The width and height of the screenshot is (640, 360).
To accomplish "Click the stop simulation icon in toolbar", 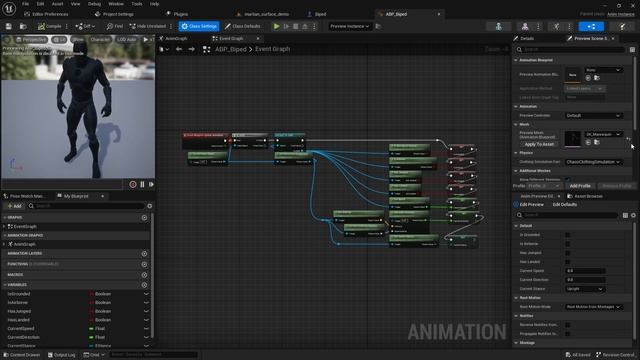I will coord(296,26).
